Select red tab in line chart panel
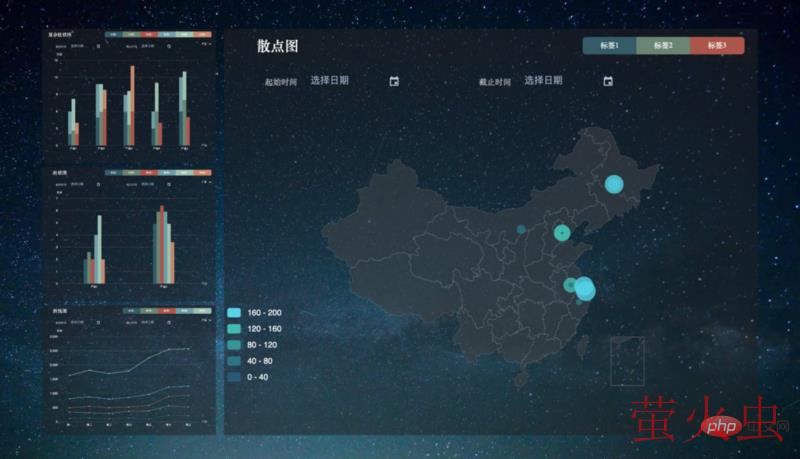This screenshot has width=800, height=459. (x=167, y=311)
